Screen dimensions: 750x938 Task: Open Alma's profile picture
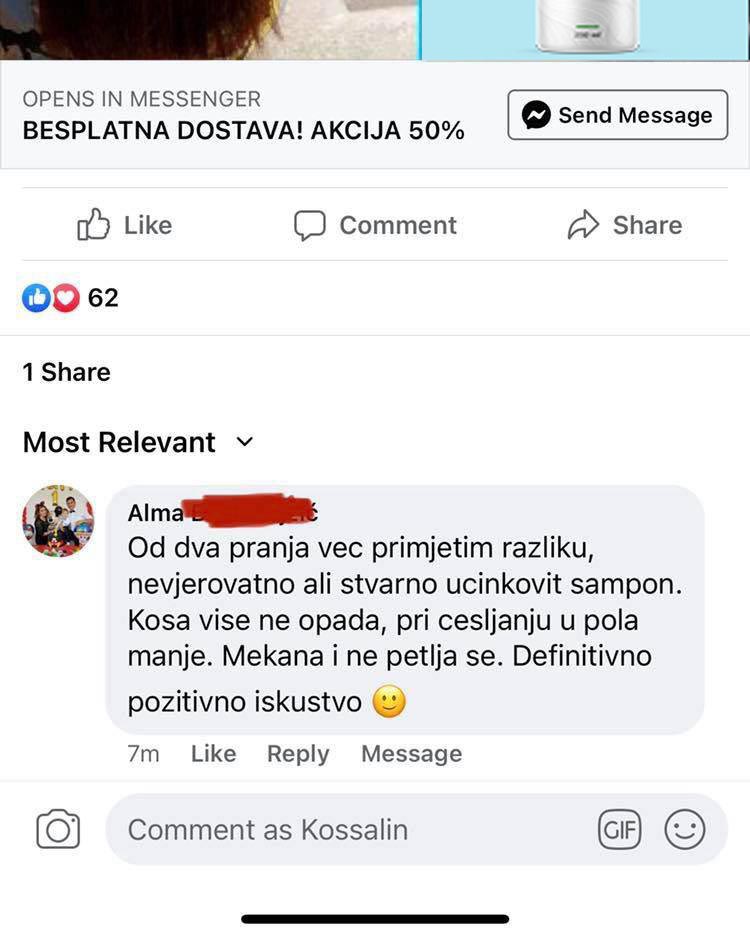click(59, 521)
